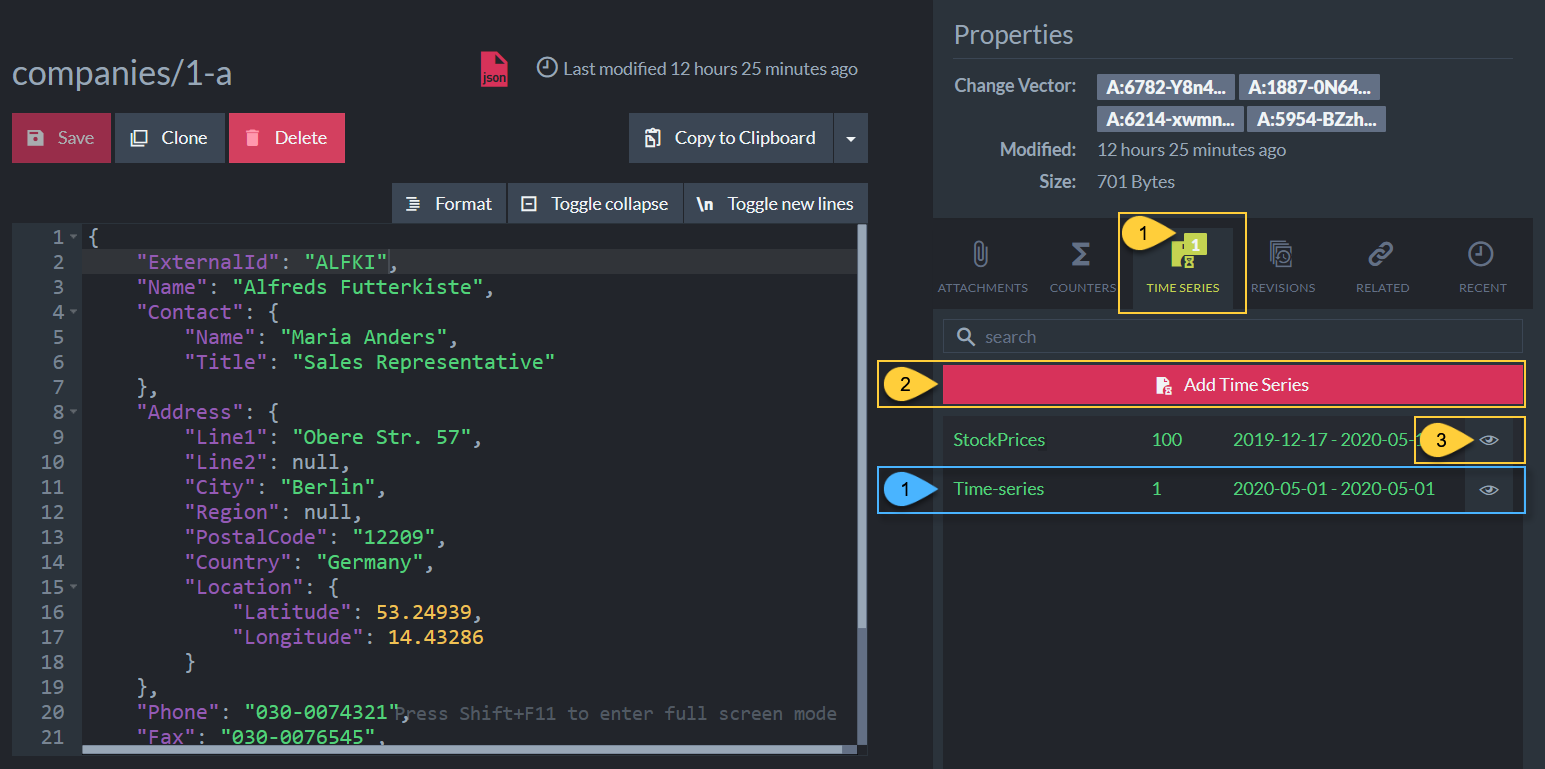Click the "Germany" country value
Viewport: 1545px width, 769px height.
coord(370,562)
